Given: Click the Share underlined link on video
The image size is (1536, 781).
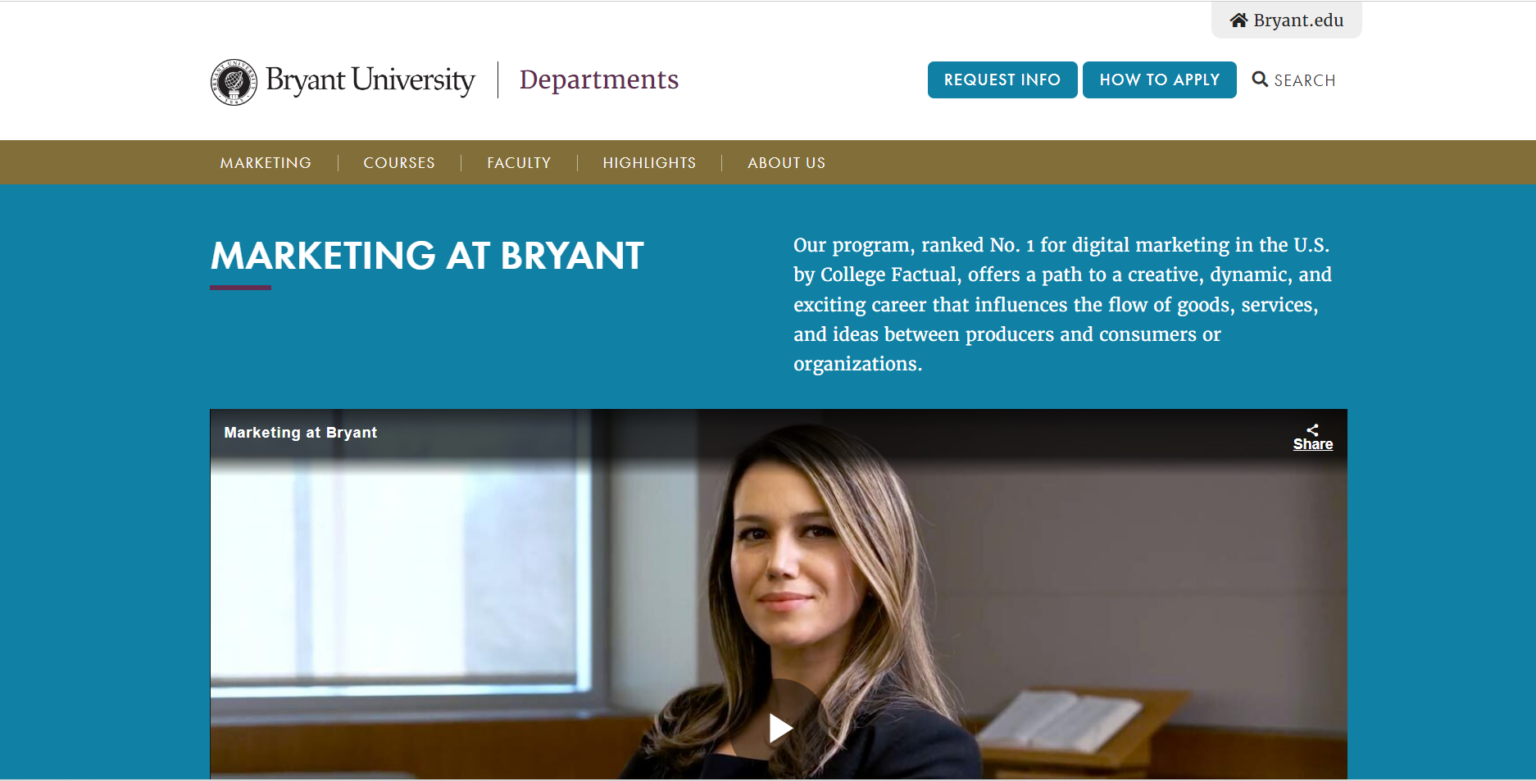Looking at the screenshot, I should (1312, 443).
